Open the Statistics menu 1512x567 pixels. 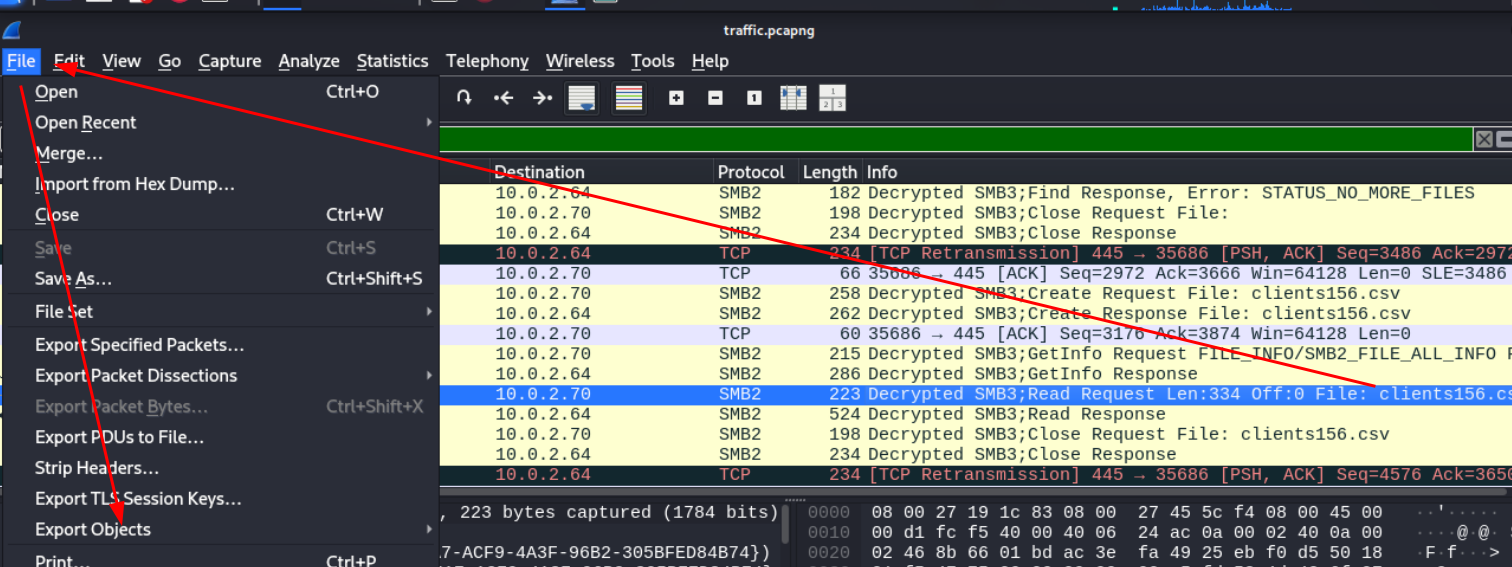[x=392, y=61]
